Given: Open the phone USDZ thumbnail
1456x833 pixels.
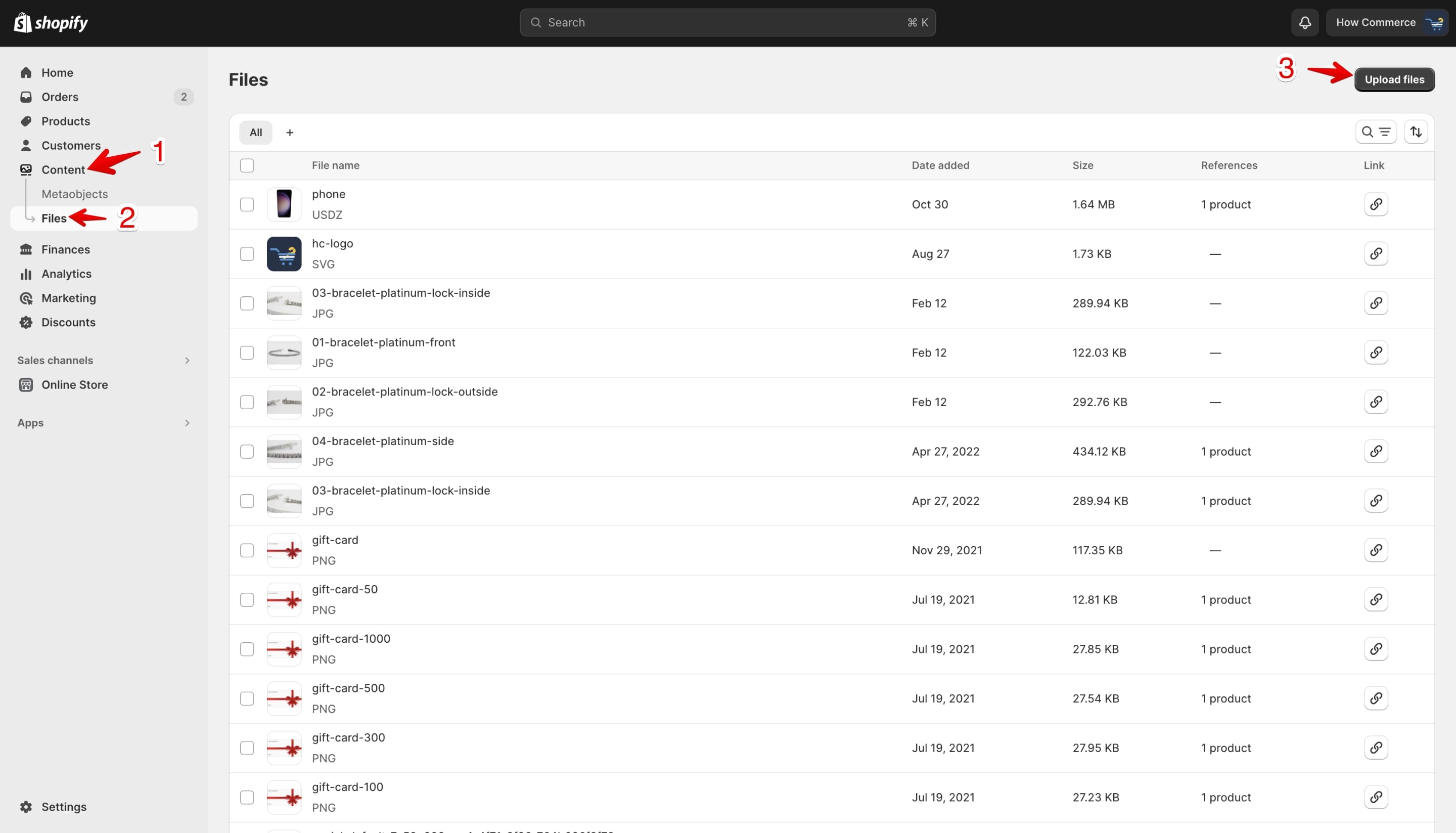Looking at the screenshot, I should (x=284, y=204).
